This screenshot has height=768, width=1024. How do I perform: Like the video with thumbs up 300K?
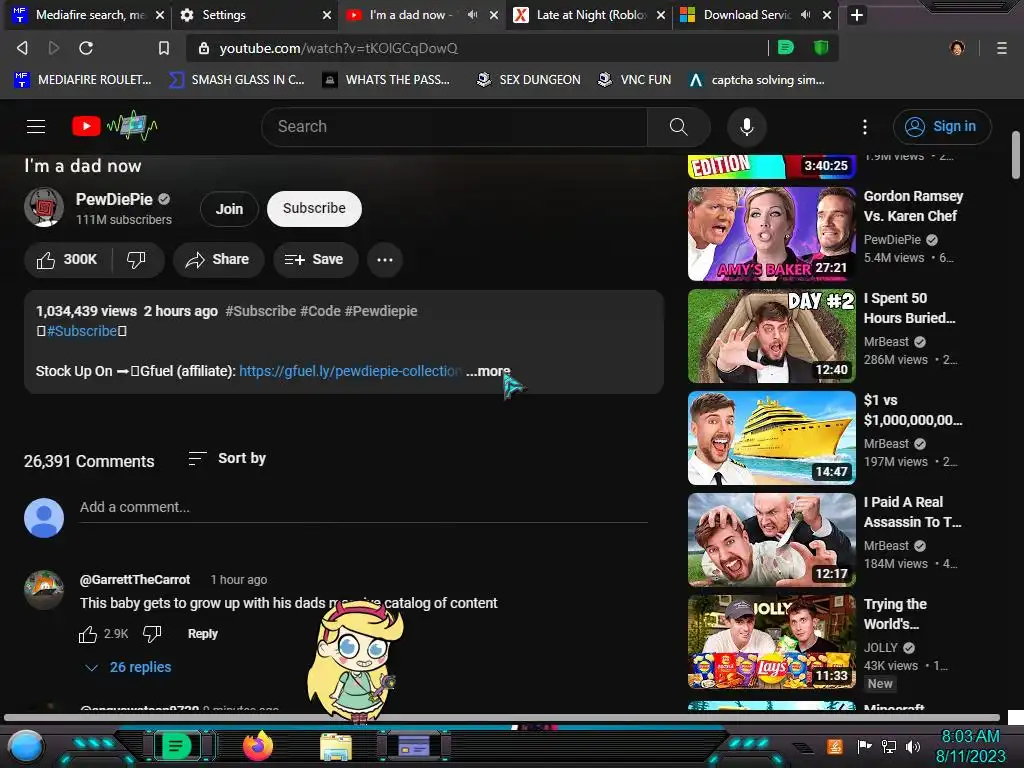[67, 260]
